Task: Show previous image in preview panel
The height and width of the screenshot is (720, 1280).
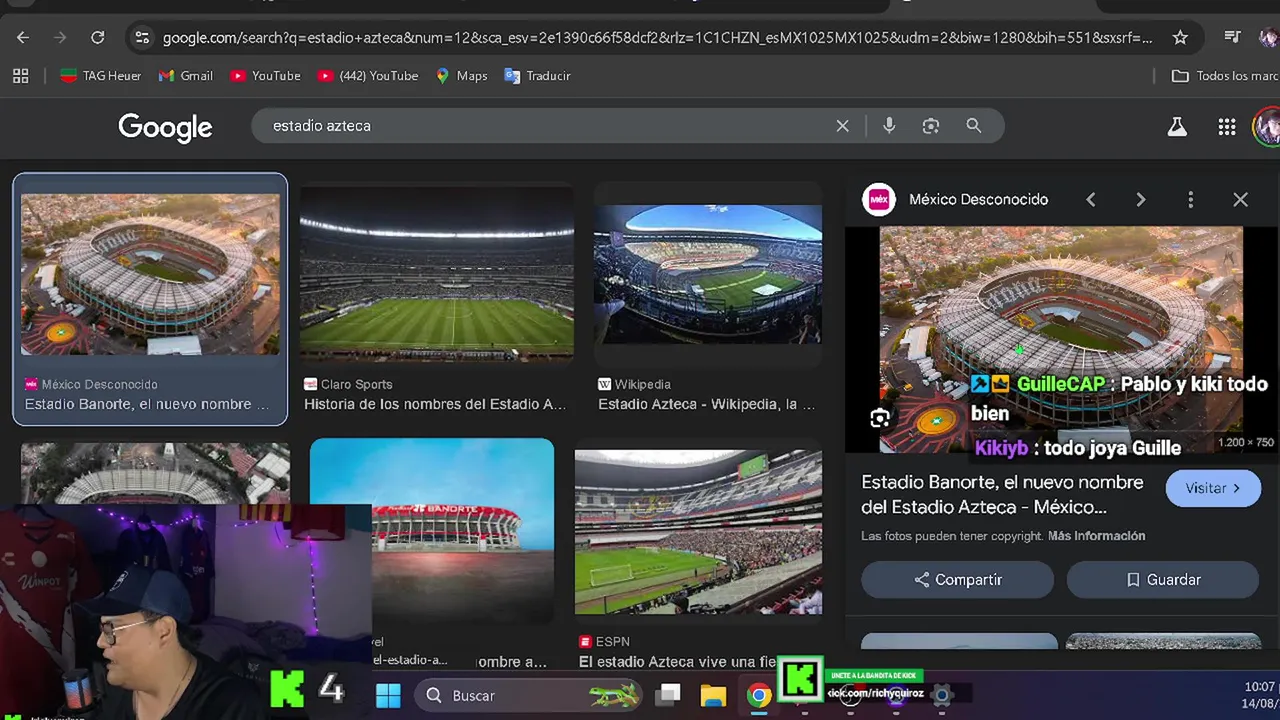Action: [x=1091, y=200]
